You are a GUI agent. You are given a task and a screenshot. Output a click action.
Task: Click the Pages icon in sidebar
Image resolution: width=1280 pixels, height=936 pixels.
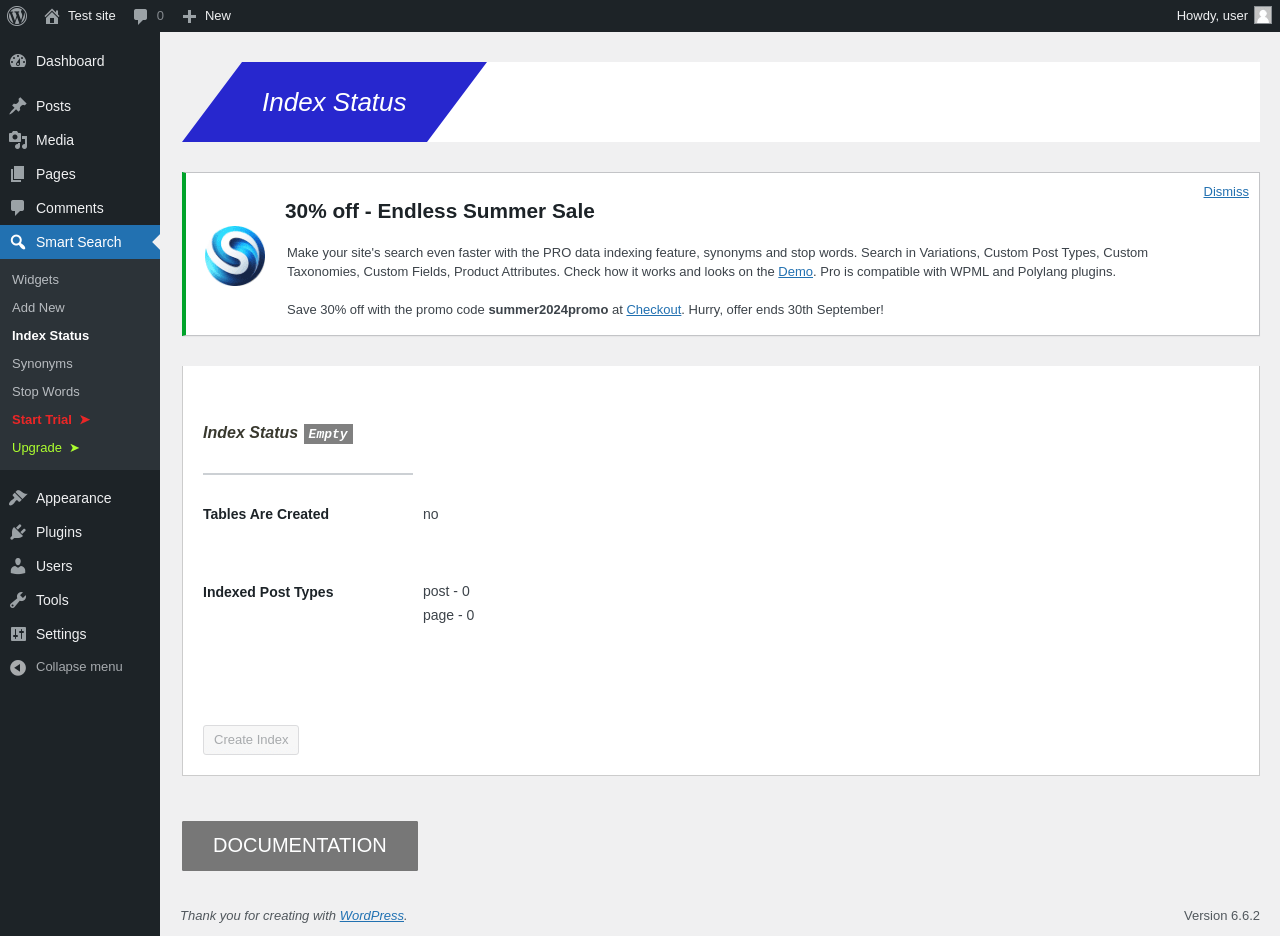[18, 174]
